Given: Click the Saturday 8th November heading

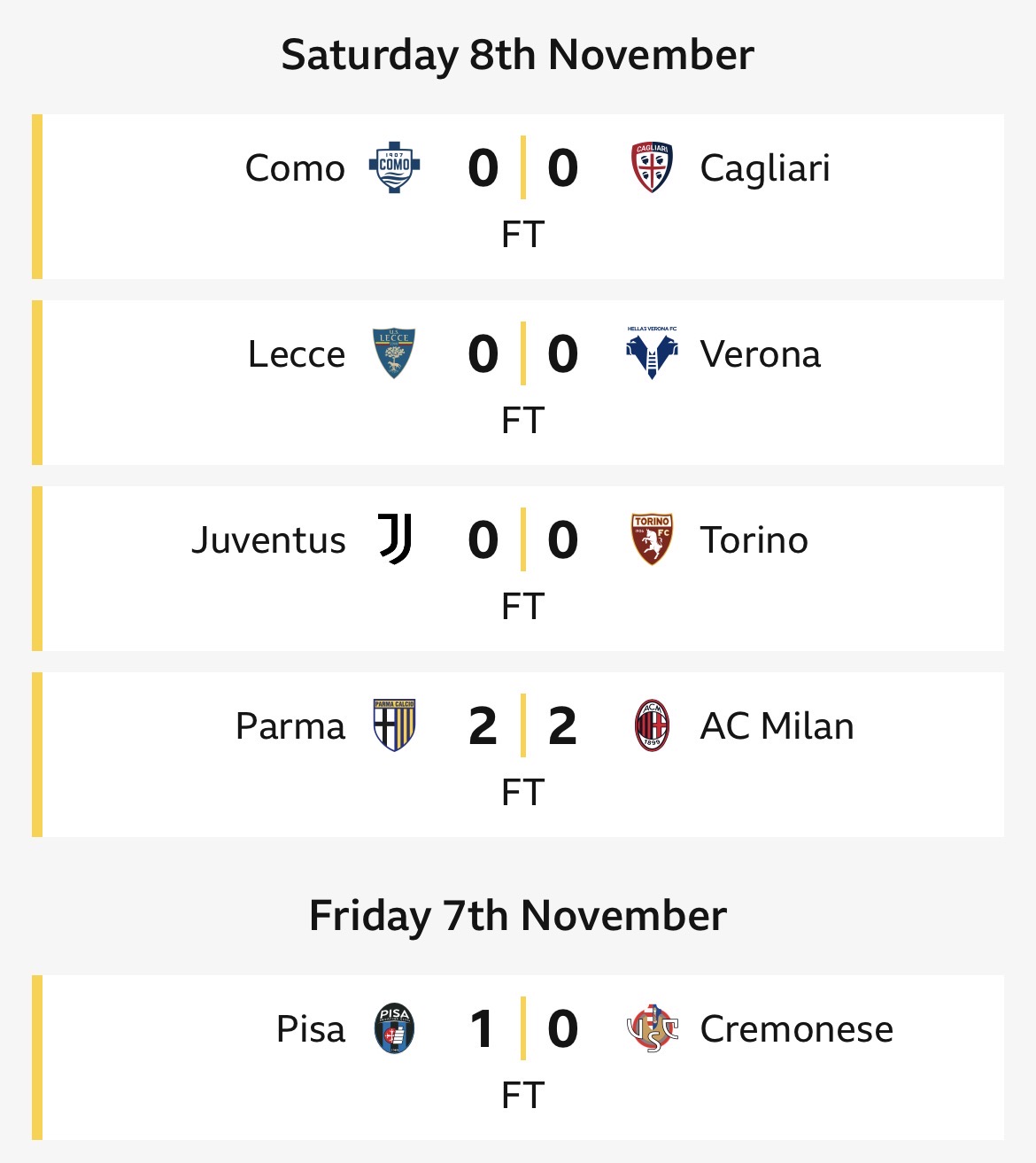Looking at the screenshot, I should pos(518,55).
